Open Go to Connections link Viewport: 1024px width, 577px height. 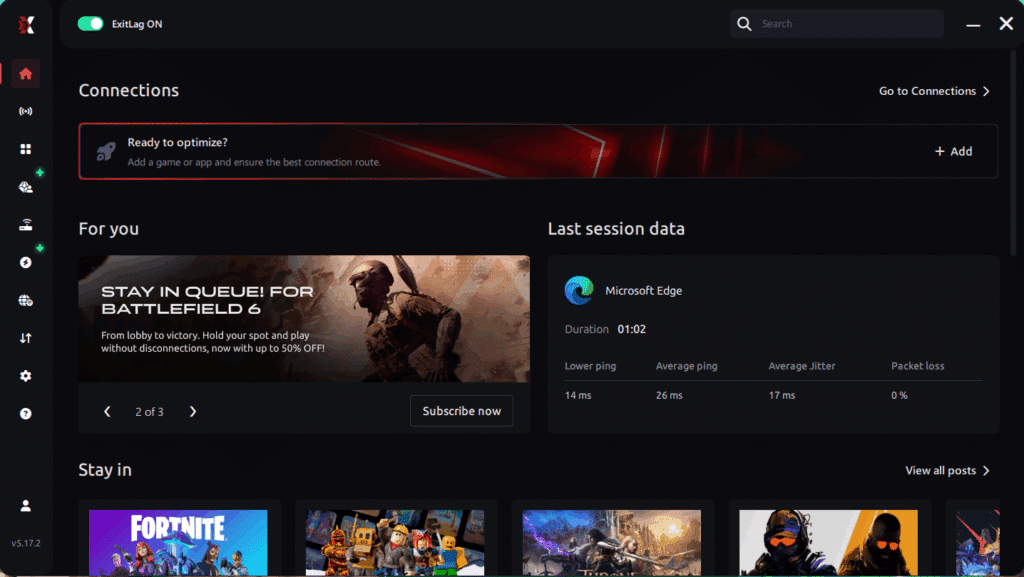pos(935,91)
